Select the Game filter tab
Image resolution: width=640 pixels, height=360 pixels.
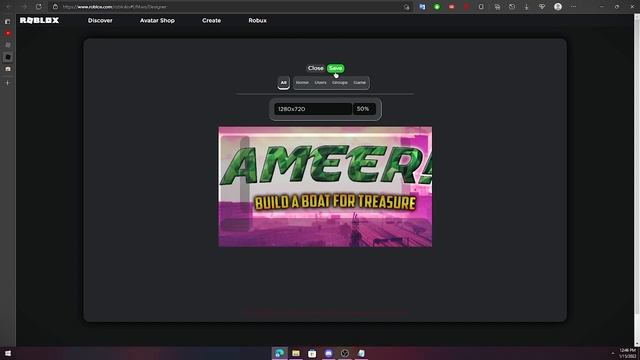360,82
